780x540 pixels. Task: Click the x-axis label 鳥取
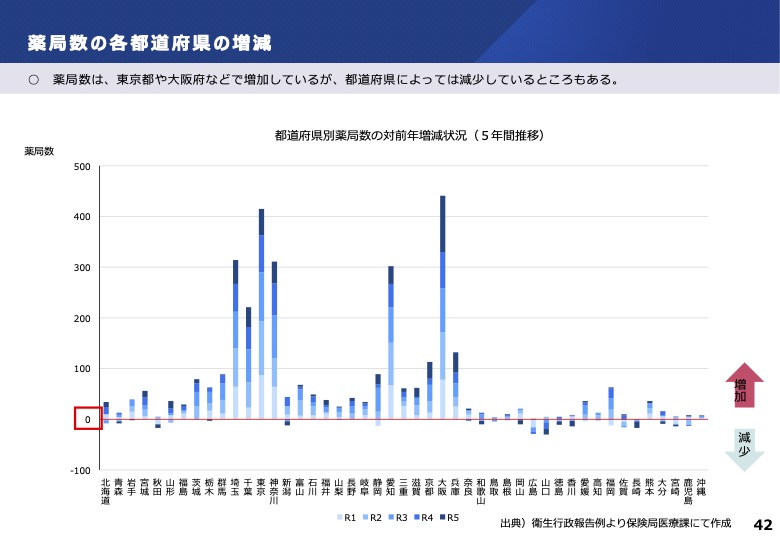494,487
